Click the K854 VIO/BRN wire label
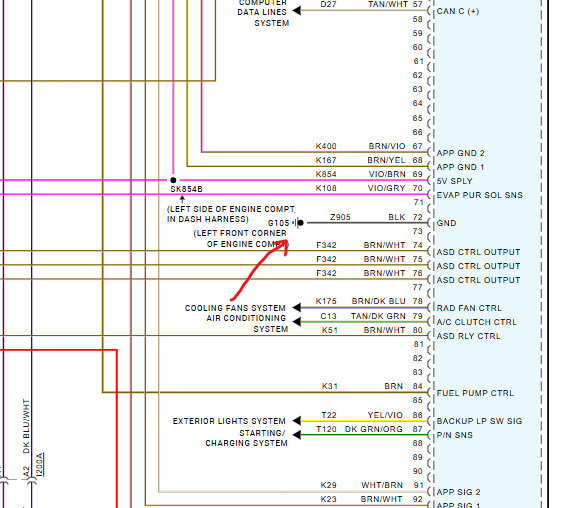 [x=360, y=174]
